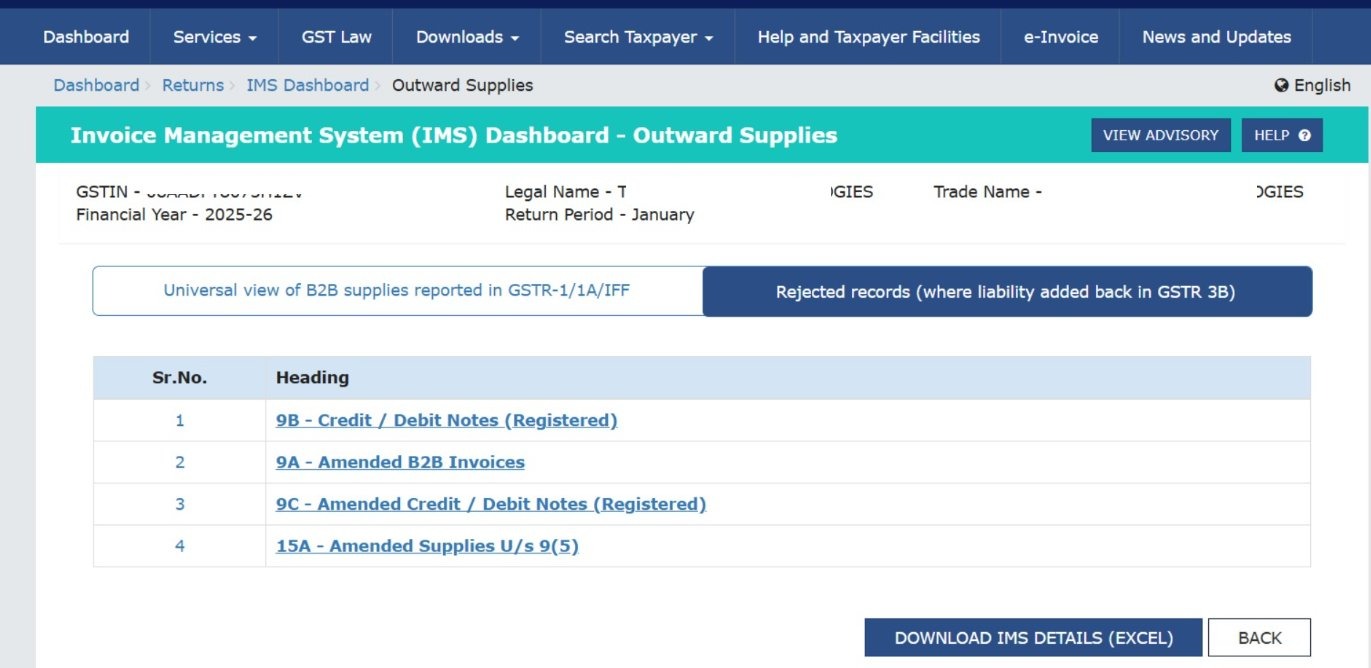The height and width of the screenshot is (668, 1371).
Task: Click the VIEW ADVISORY button
Action: 1159,134
